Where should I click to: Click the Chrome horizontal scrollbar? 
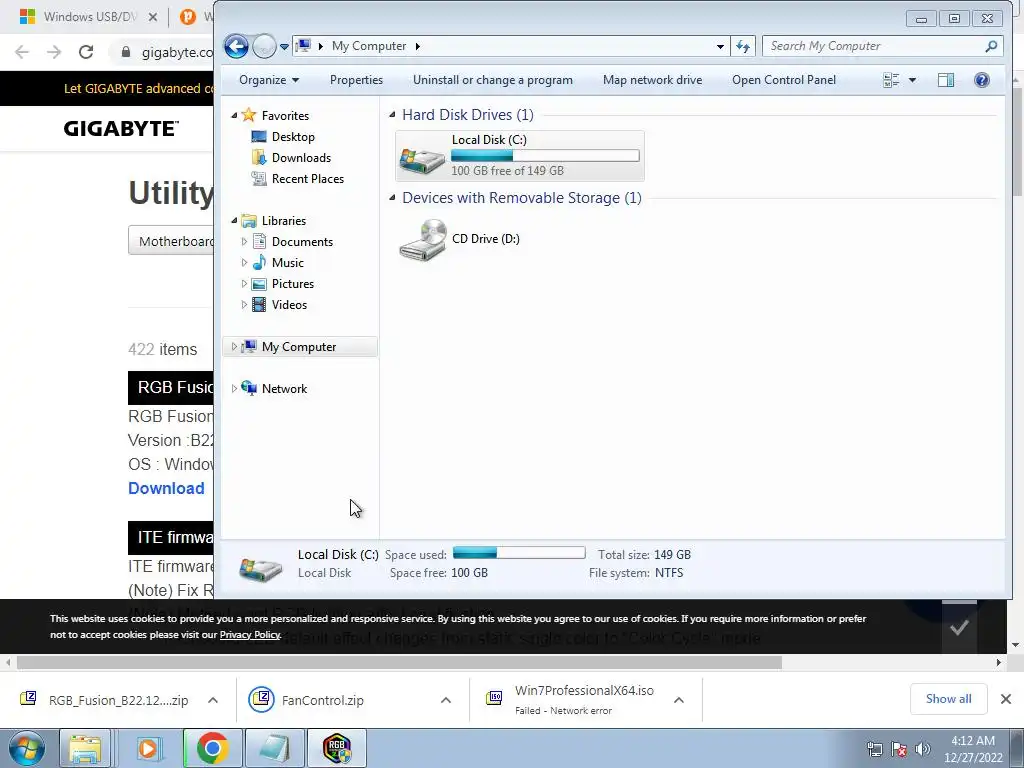[399, 662]
